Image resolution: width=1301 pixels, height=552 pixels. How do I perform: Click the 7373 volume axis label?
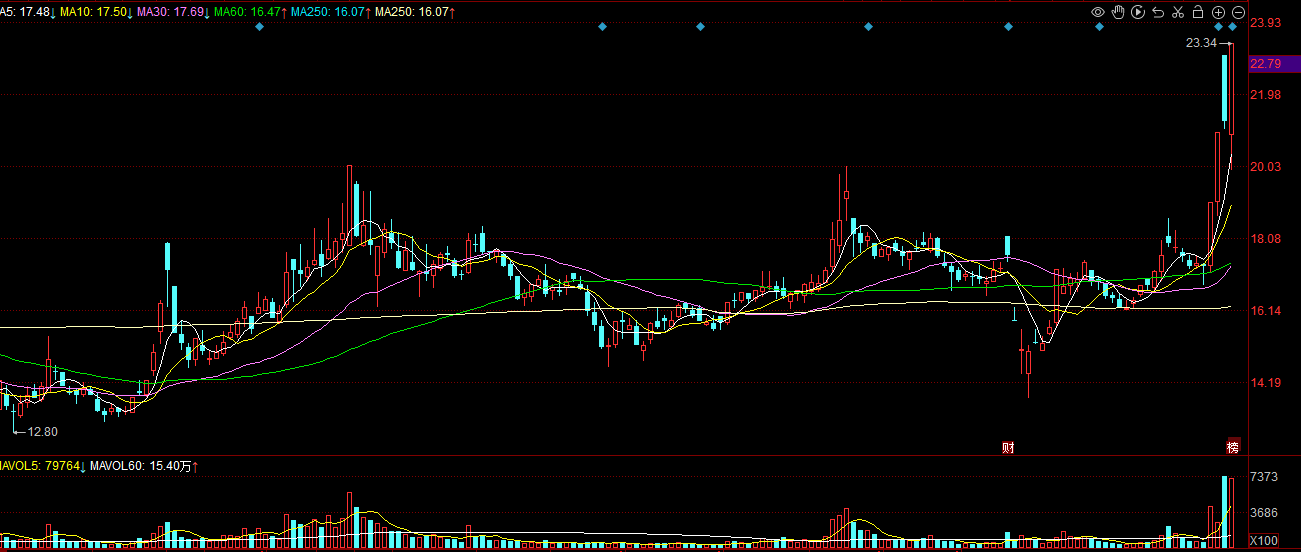click(1265, 476)
